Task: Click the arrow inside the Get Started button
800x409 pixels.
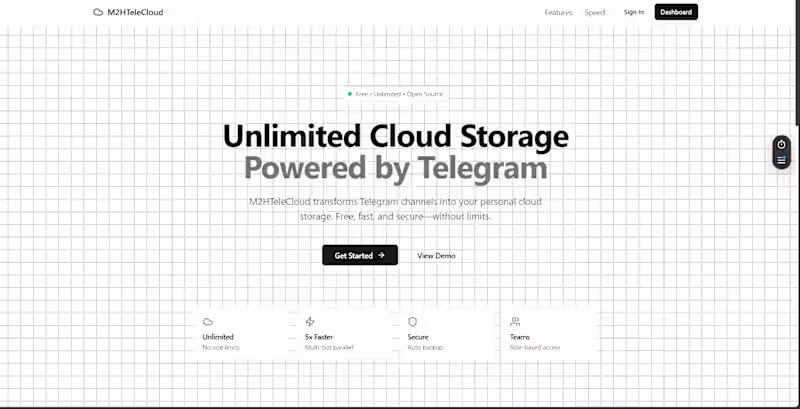Action: (381, 255)
